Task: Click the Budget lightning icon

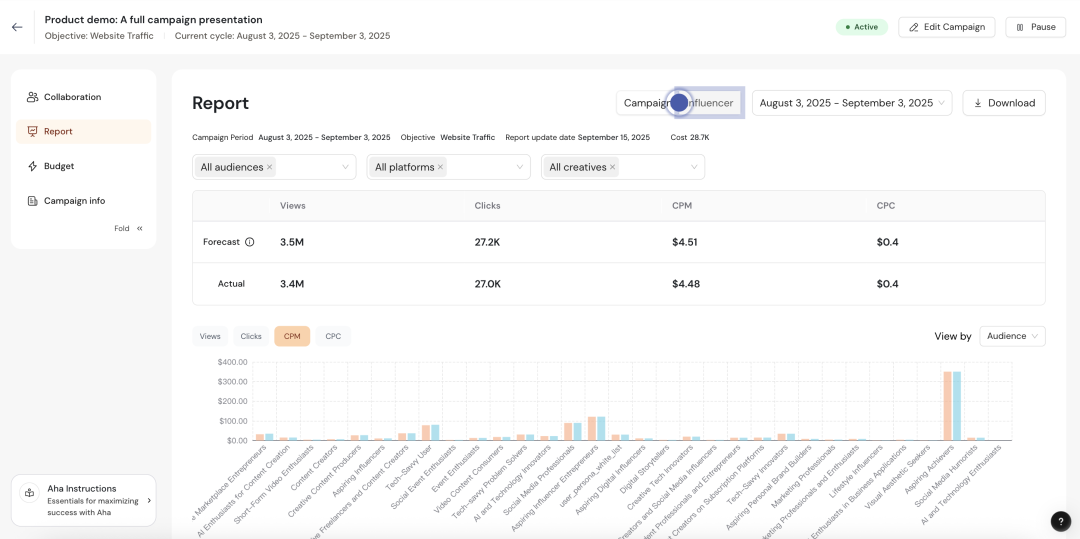Action: 33,166
